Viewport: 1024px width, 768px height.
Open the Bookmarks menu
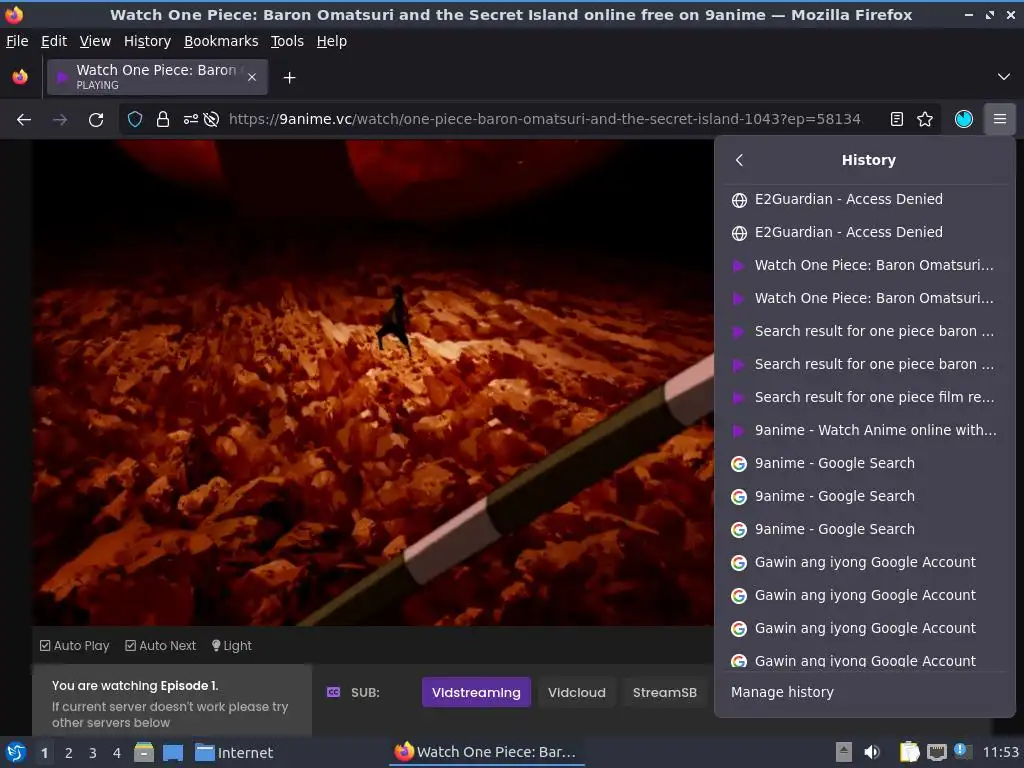point(221,41)
